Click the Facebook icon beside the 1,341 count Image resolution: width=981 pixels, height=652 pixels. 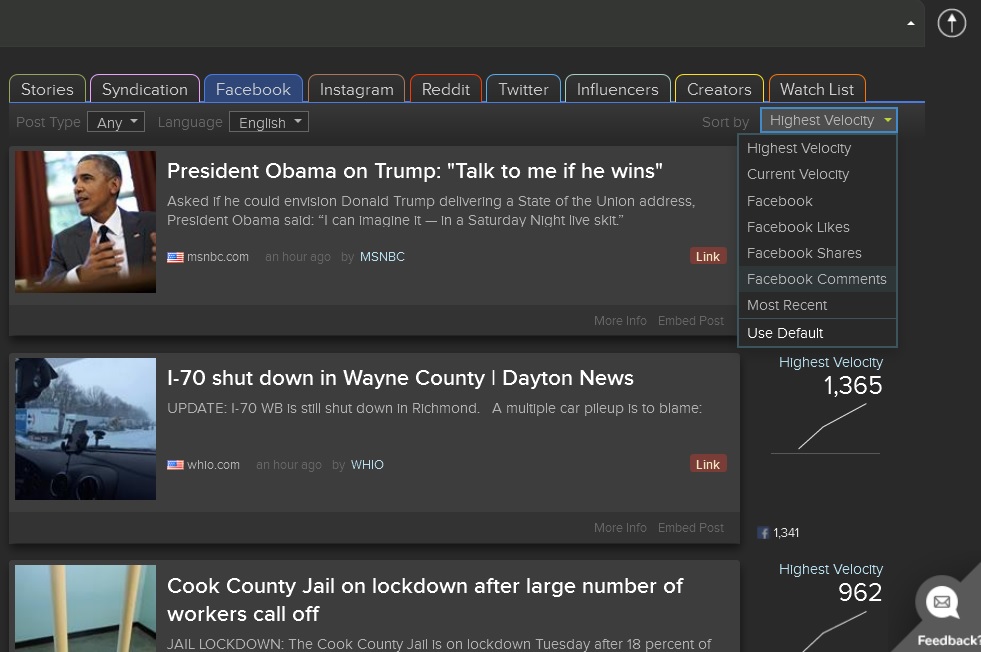(x=763, y=532)
